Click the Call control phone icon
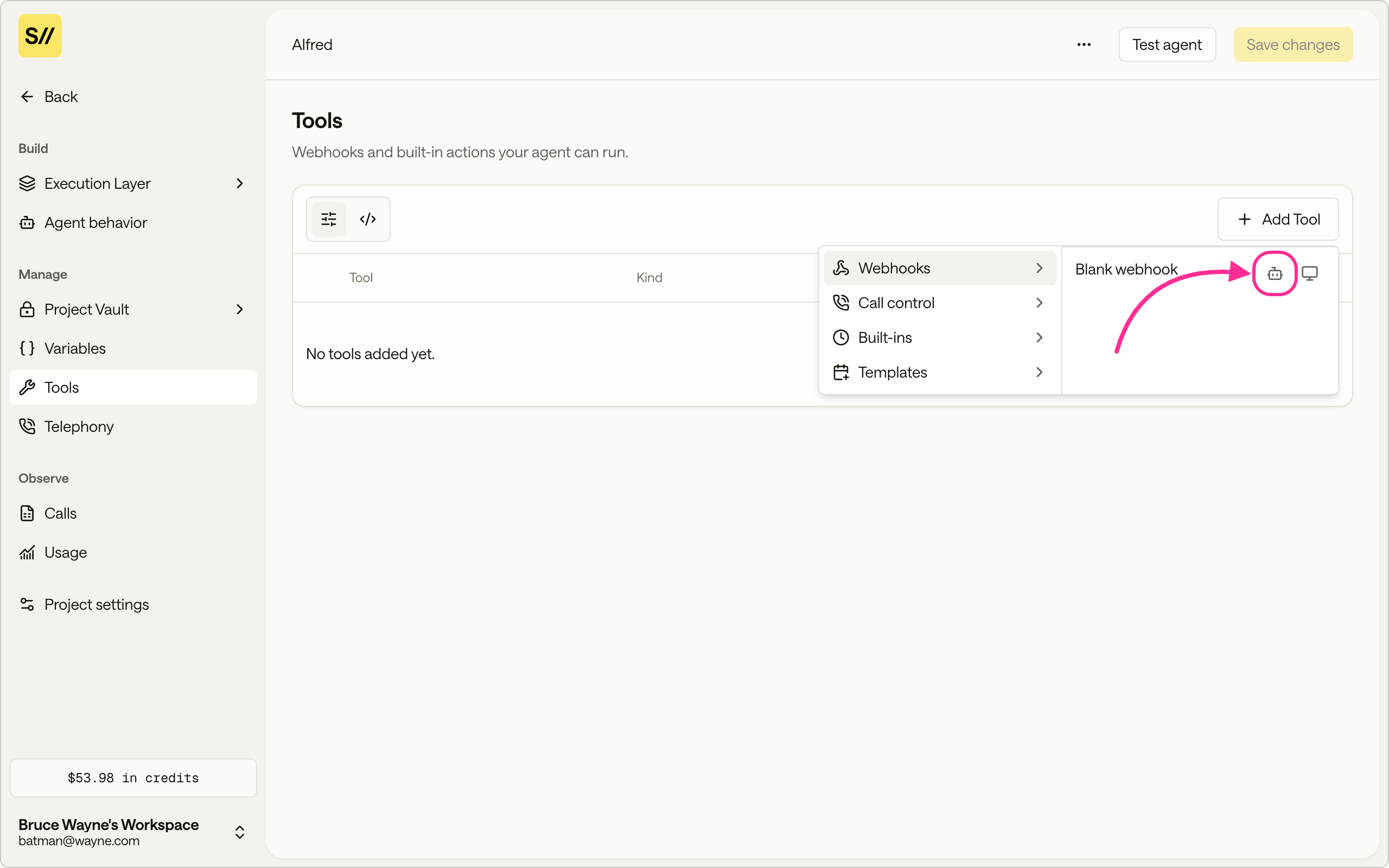Screen dimensions: 1389x868 (841, 303)
